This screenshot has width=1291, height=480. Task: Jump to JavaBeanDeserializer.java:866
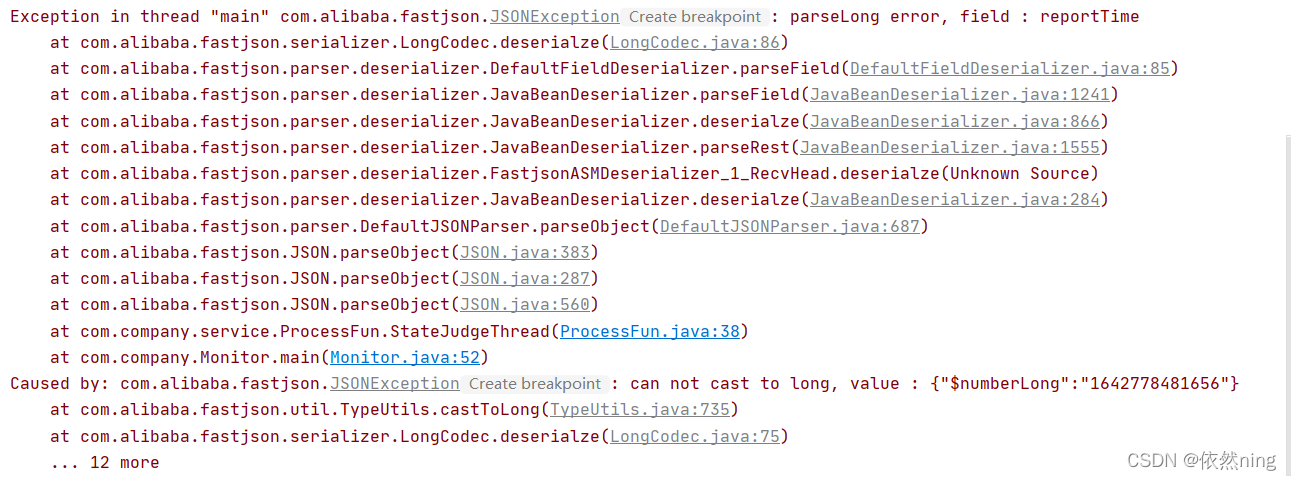(954, 121)
